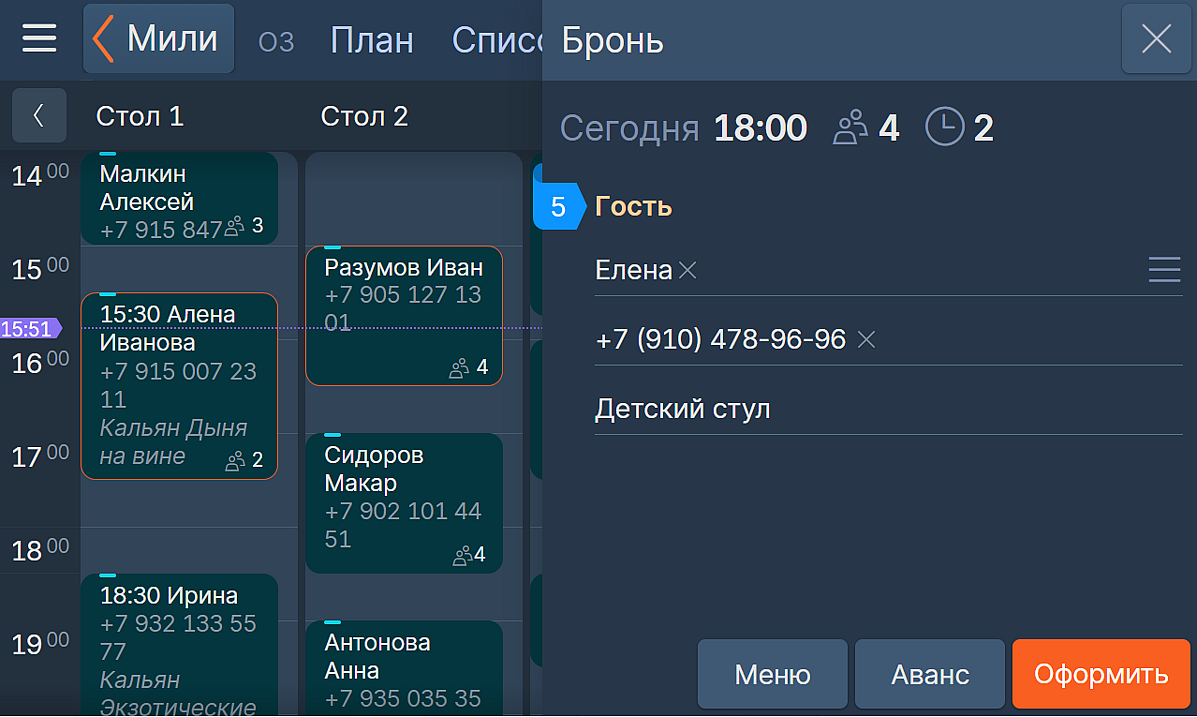Close the Бронь panel
The width and height of the screenshot is (1197, 717).
(1156, 39)
